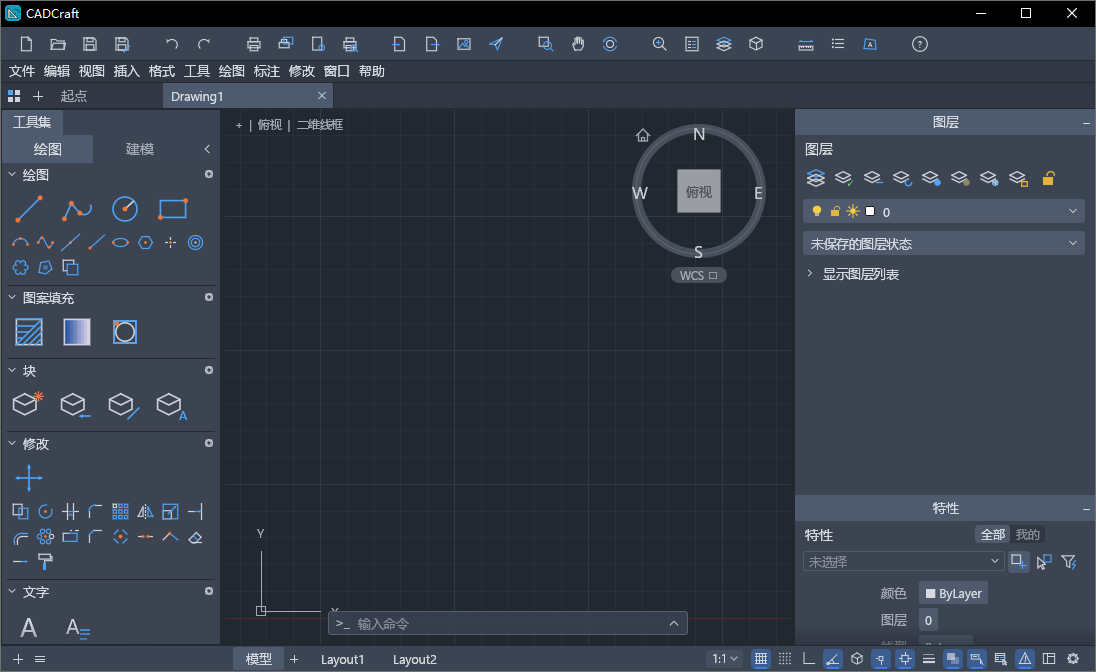This screenshot has height=672, width=1096.
Task: Open the 标注 menu
Action: 266,71
